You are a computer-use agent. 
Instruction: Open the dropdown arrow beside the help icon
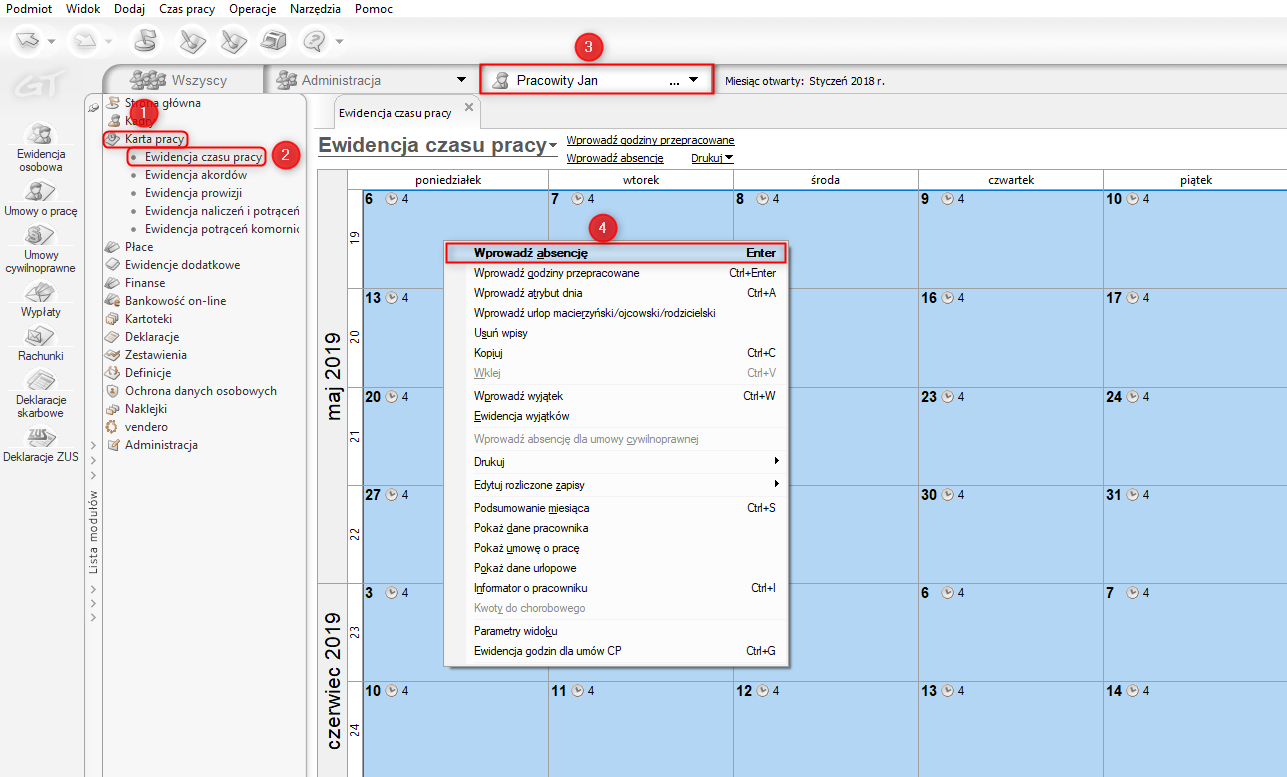(340, 41)
